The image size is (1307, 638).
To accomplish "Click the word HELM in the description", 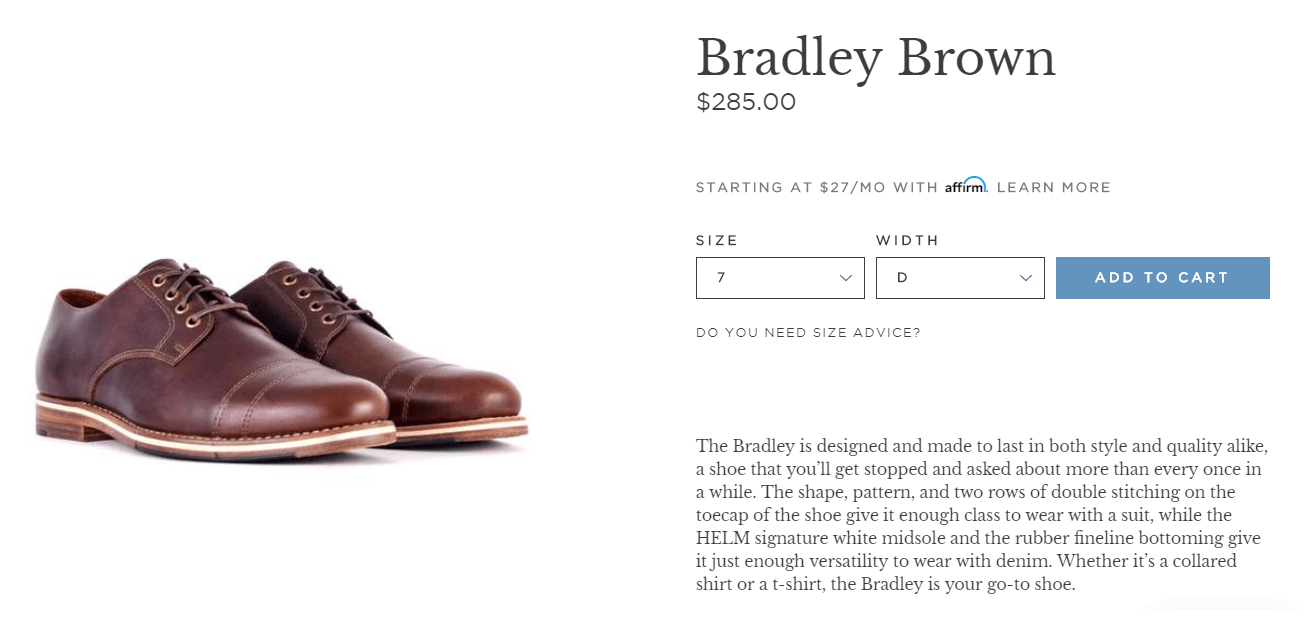I will [x=719, y=538].
